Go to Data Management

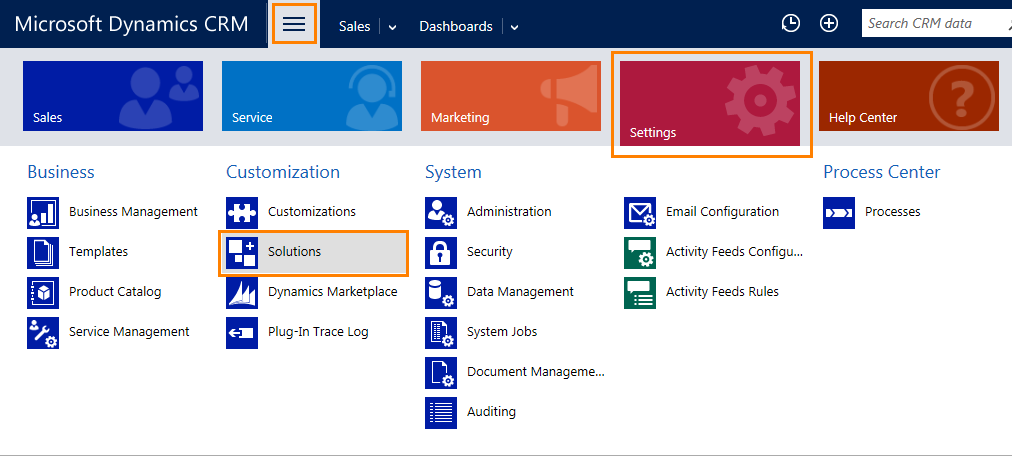[520, 292]
